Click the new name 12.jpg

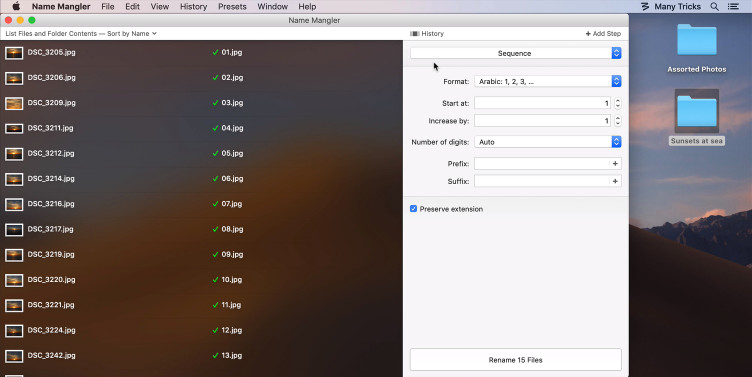click(x=232, y=330)
